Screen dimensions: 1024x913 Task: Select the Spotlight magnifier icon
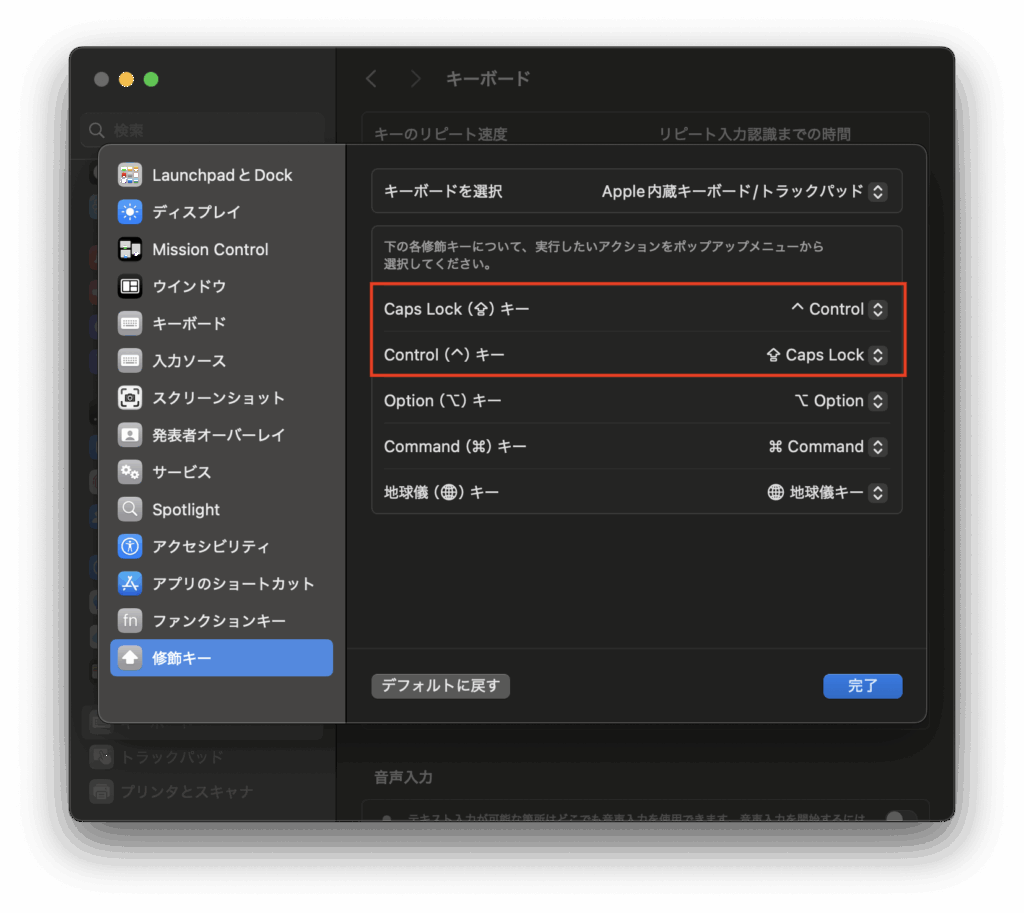pos(130,509)
